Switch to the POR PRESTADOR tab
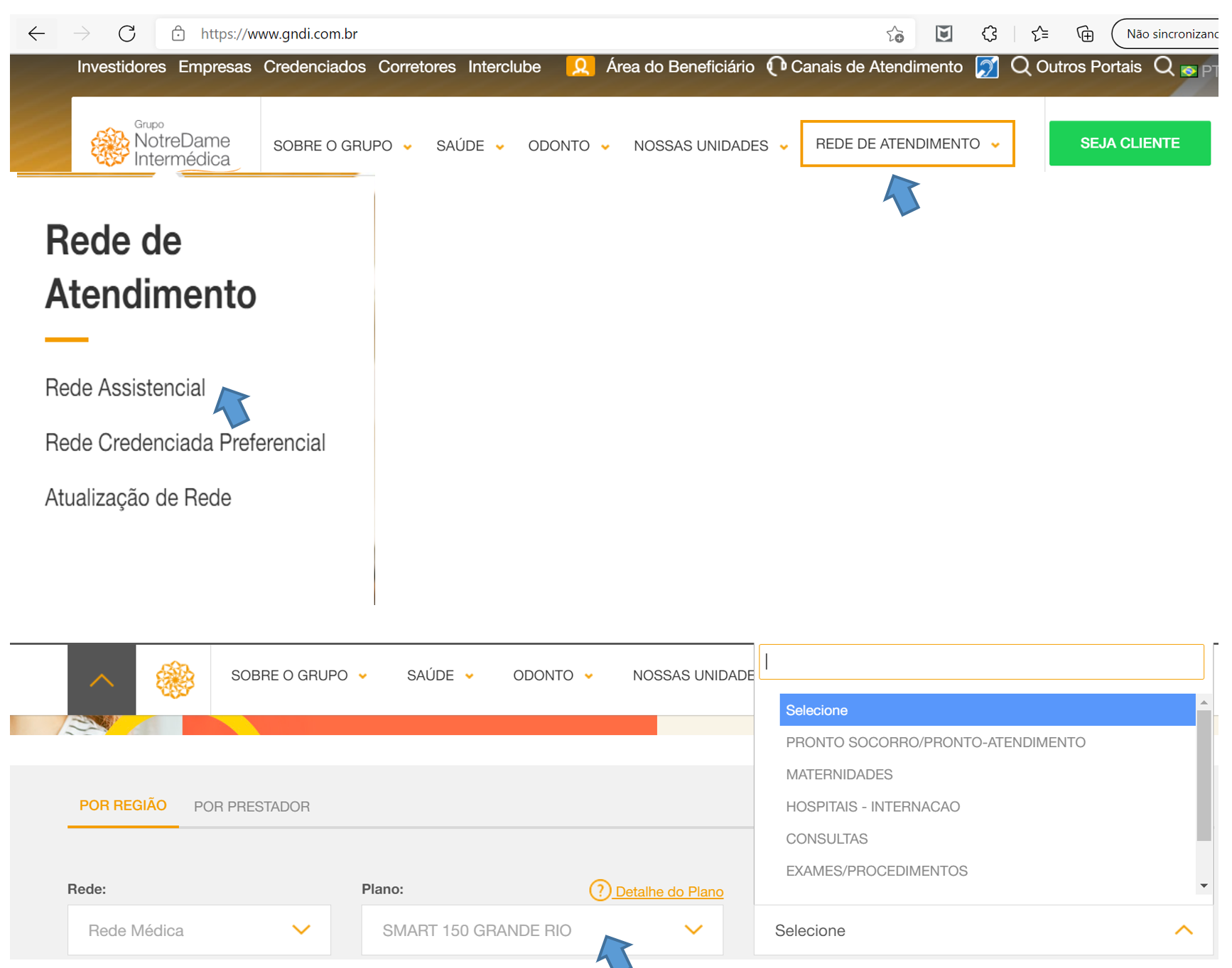This screenshot has width=1232, height=968. [252, 807]
